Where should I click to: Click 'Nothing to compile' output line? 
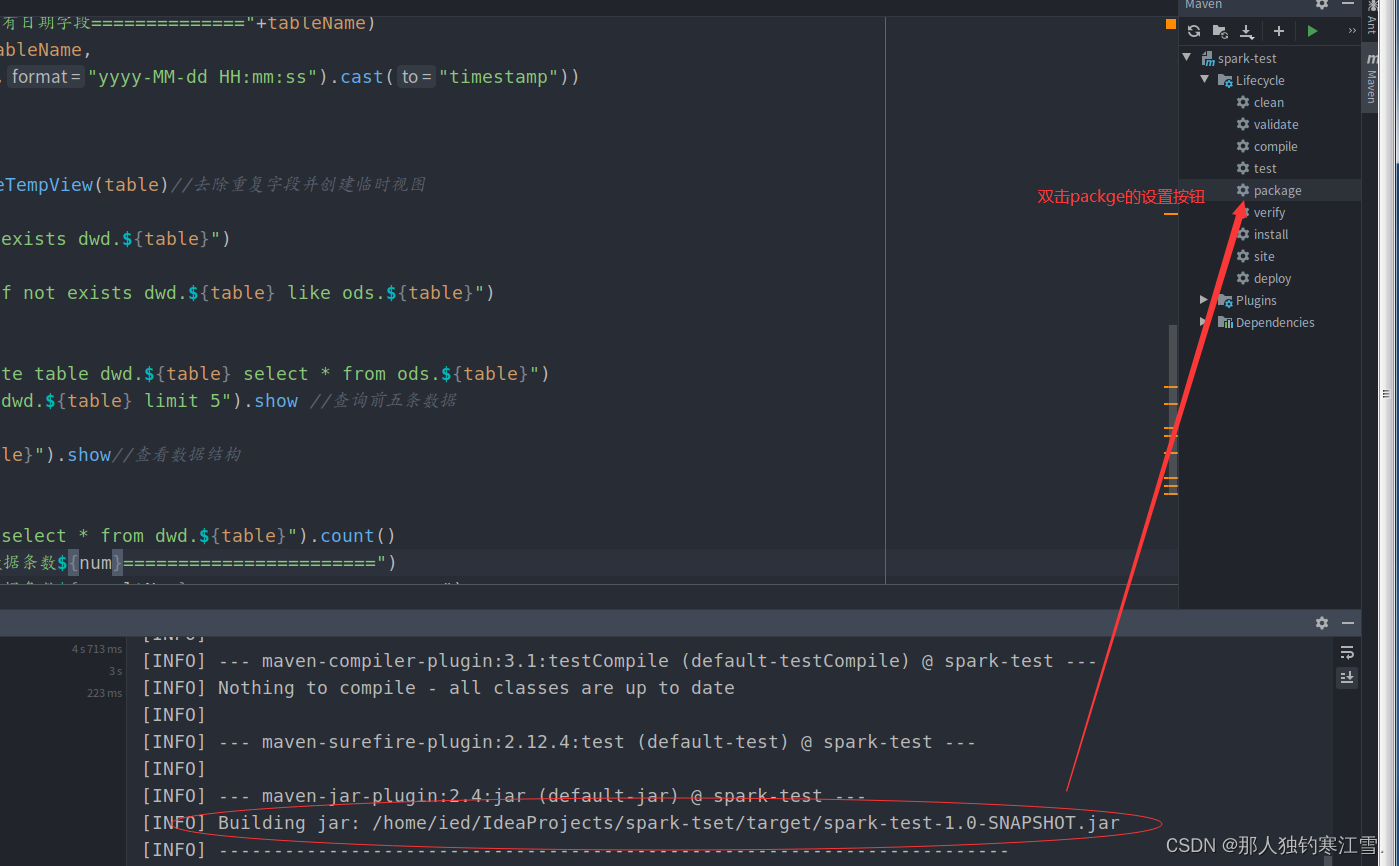point(439,688)
